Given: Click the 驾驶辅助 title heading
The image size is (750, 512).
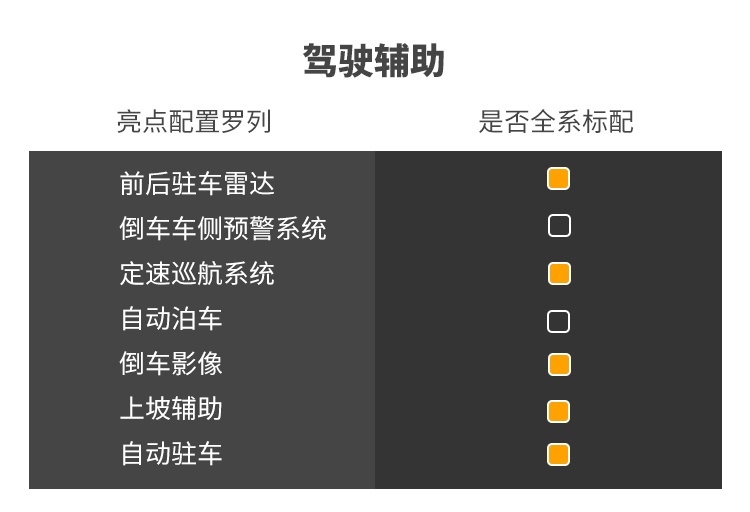Looking at the screenshot, I should (375, 60).
